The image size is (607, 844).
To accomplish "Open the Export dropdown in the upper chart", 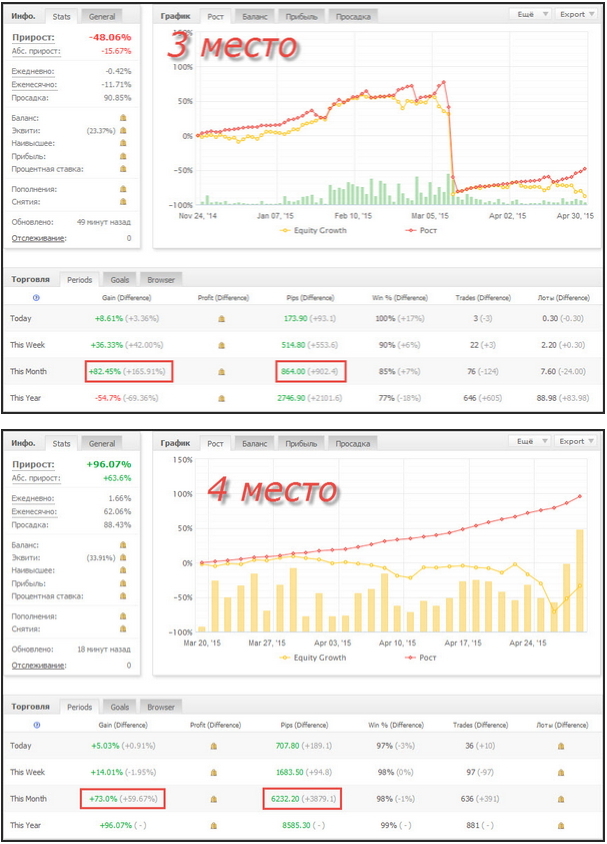I will pos(576,14).
